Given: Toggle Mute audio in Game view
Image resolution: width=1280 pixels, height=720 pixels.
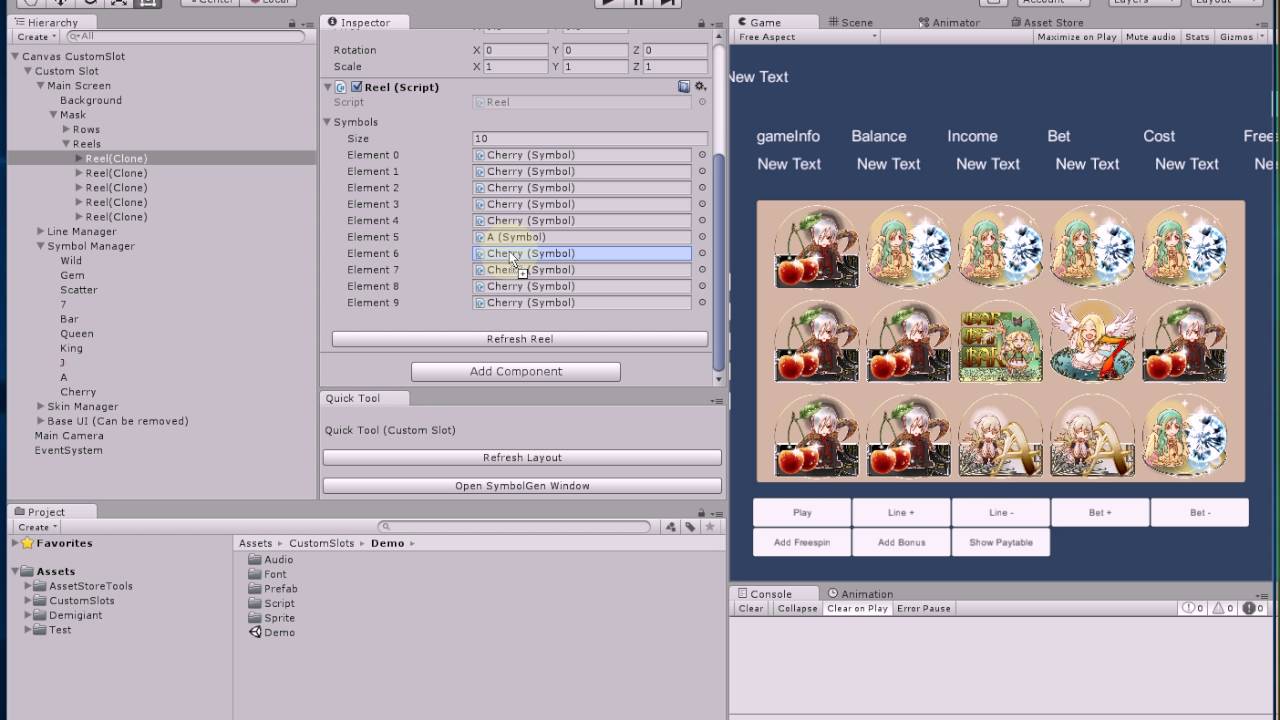Looking at the screenshot, I should (1151, 37).
